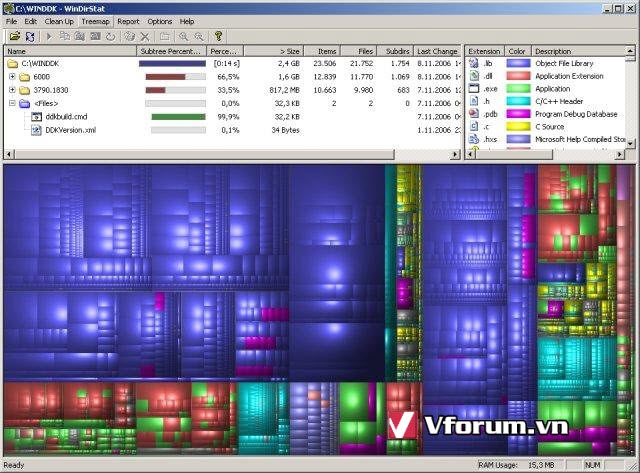Image resolution: width=640 pixels, height=473 pixels.
Task: Click the Delete to Recycle Bin icon
Action: click(x=129, y=36)
